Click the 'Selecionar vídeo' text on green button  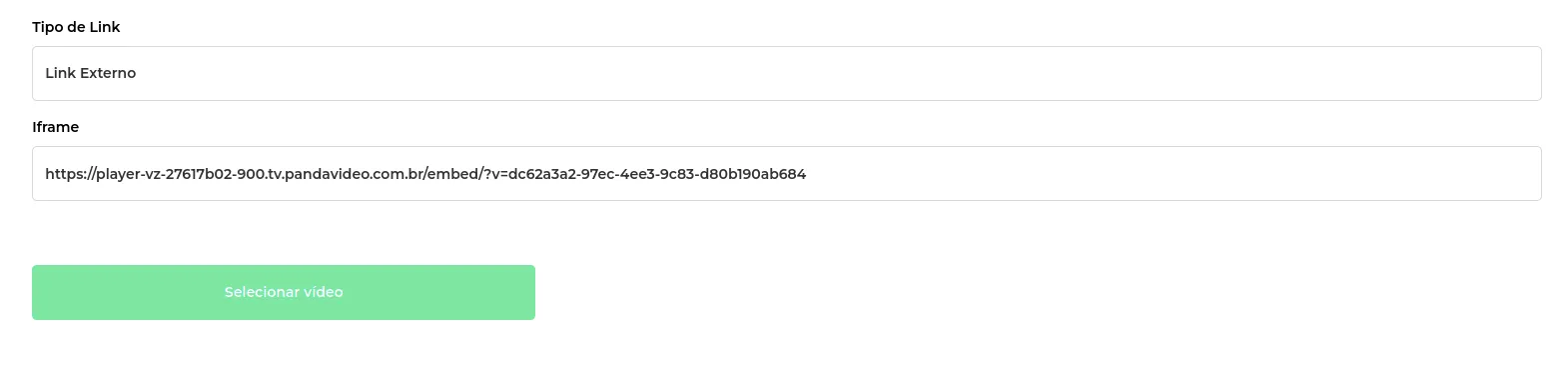284,292
